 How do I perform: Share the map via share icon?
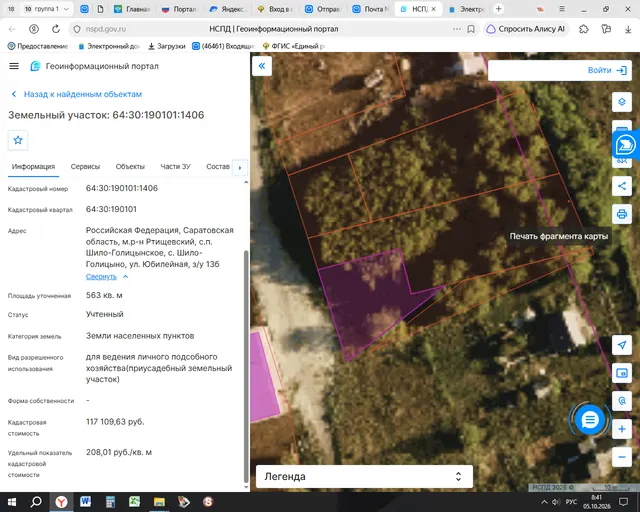point(622,186)
